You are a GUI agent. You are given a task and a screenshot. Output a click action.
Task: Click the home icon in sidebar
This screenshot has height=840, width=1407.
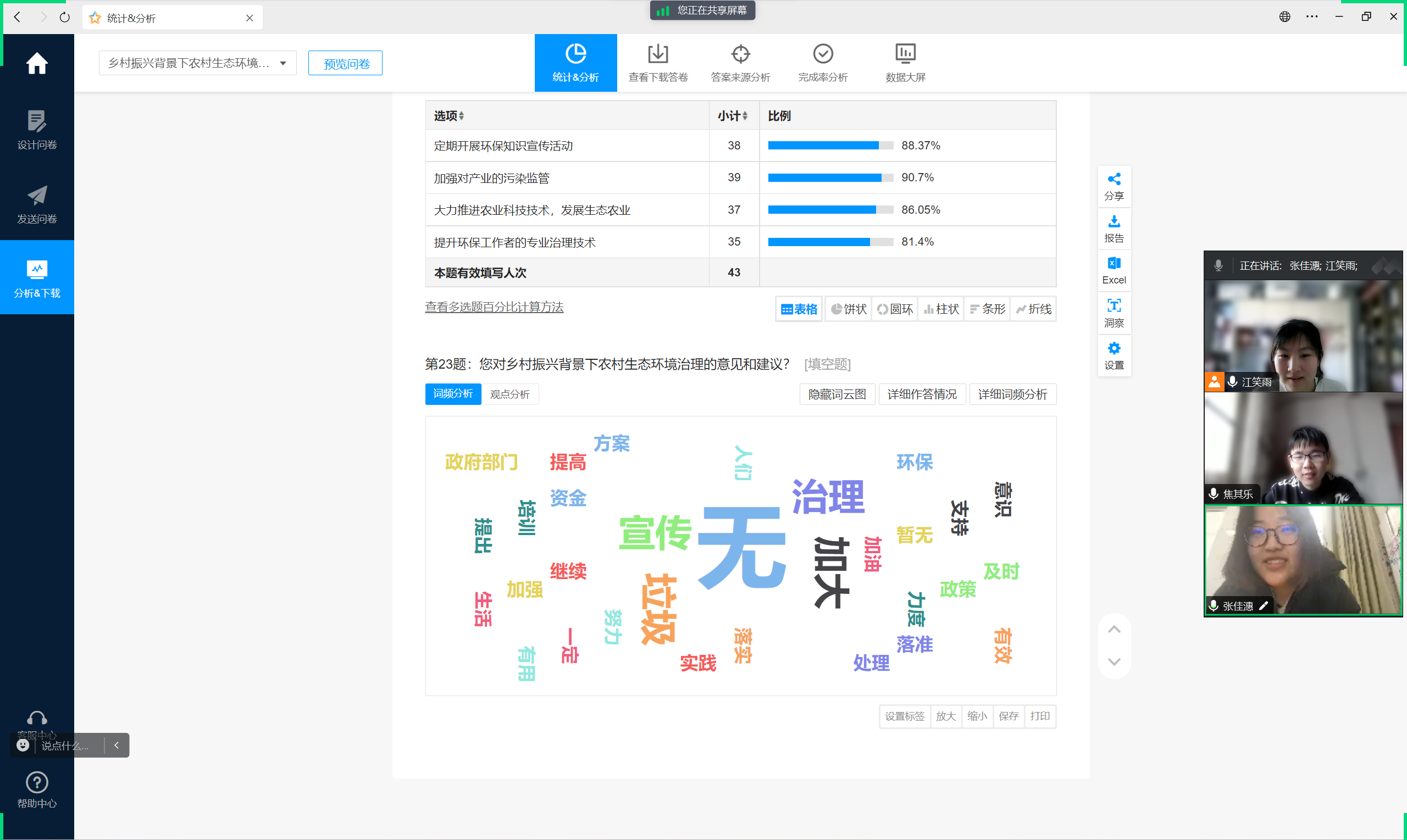37,63
